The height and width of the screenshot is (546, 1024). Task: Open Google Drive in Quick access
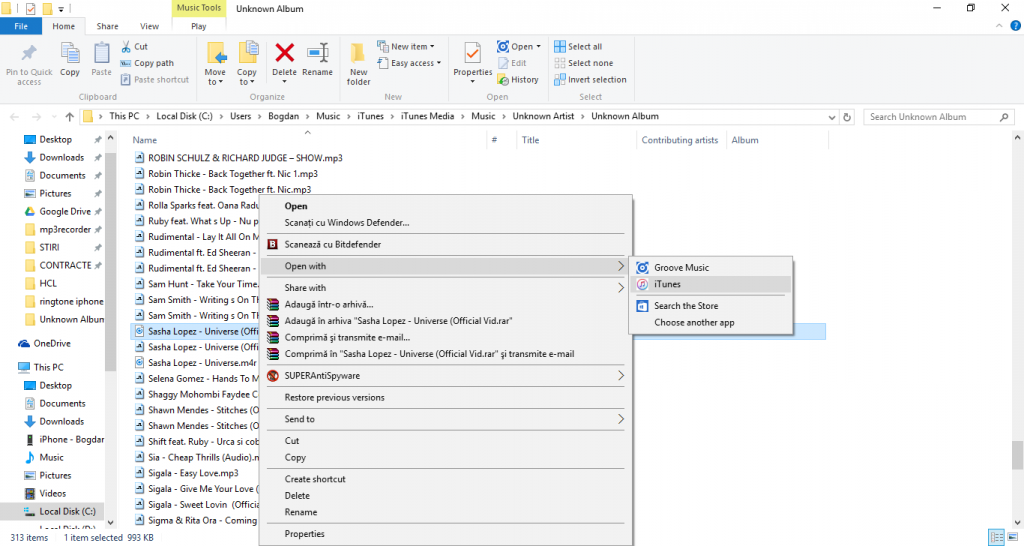point(65,211)
